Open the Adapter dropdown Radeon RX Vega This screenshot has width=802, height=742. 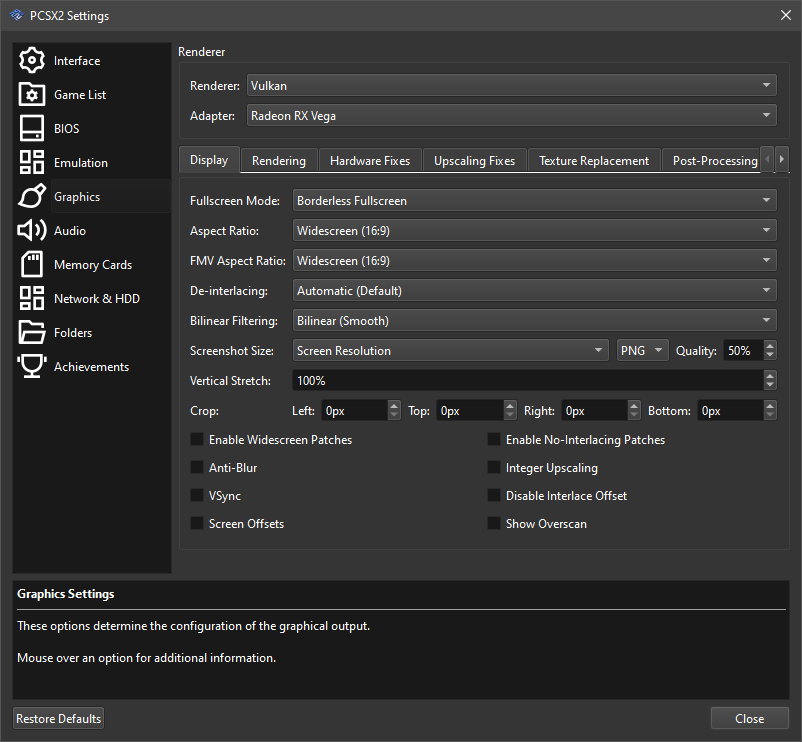511,116
